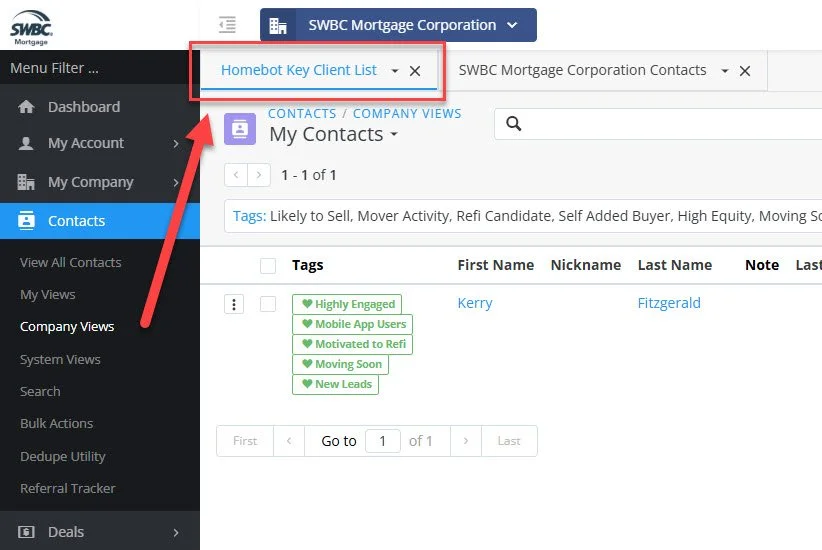Open the row actions menu for Kerry

(234, 304)
